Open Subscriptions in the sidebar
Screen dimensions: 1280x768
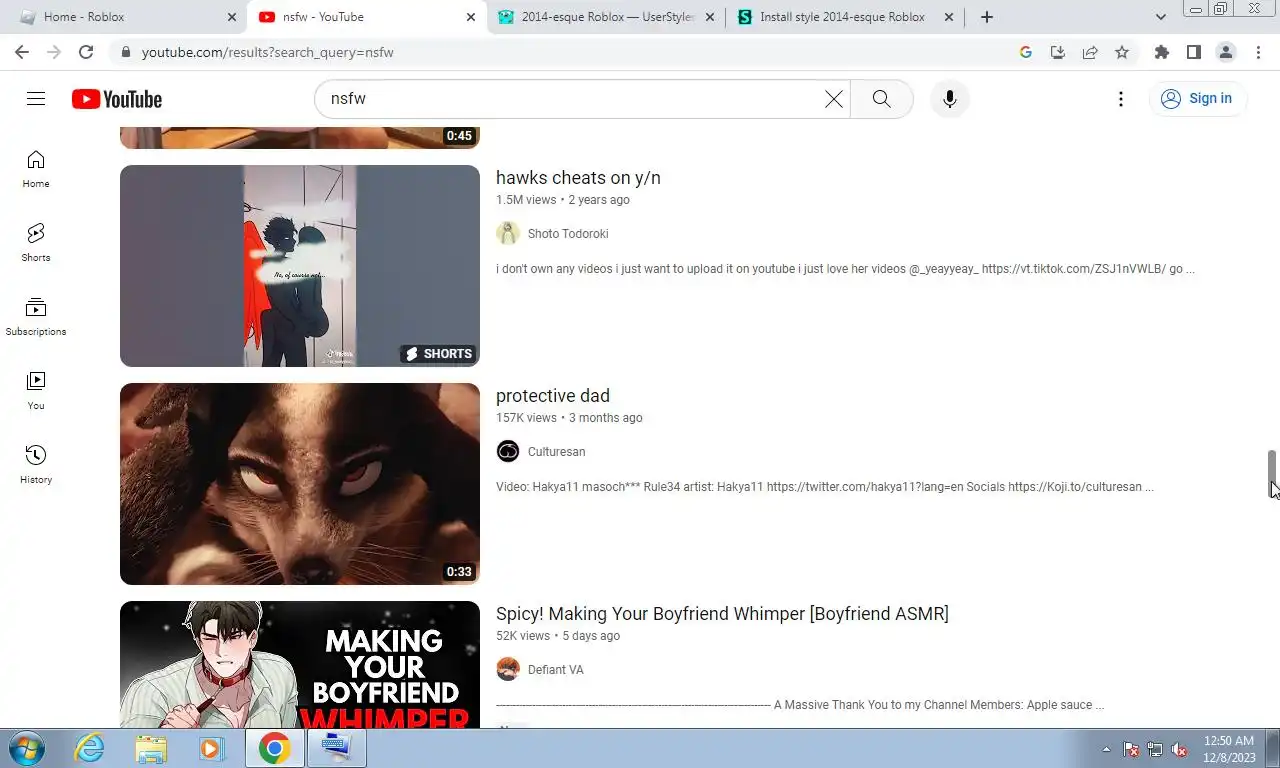pos(36,317)
